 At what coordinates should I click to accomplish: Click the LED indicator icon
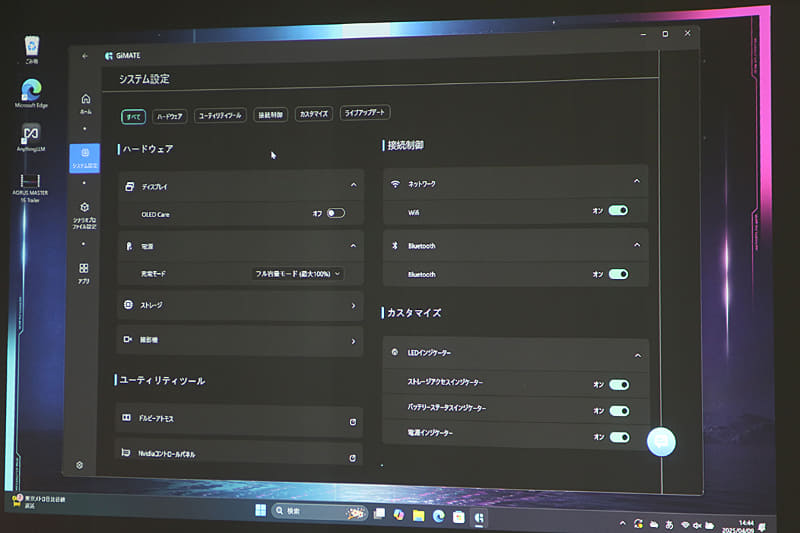pyautogui.click(x=394, y=352)
